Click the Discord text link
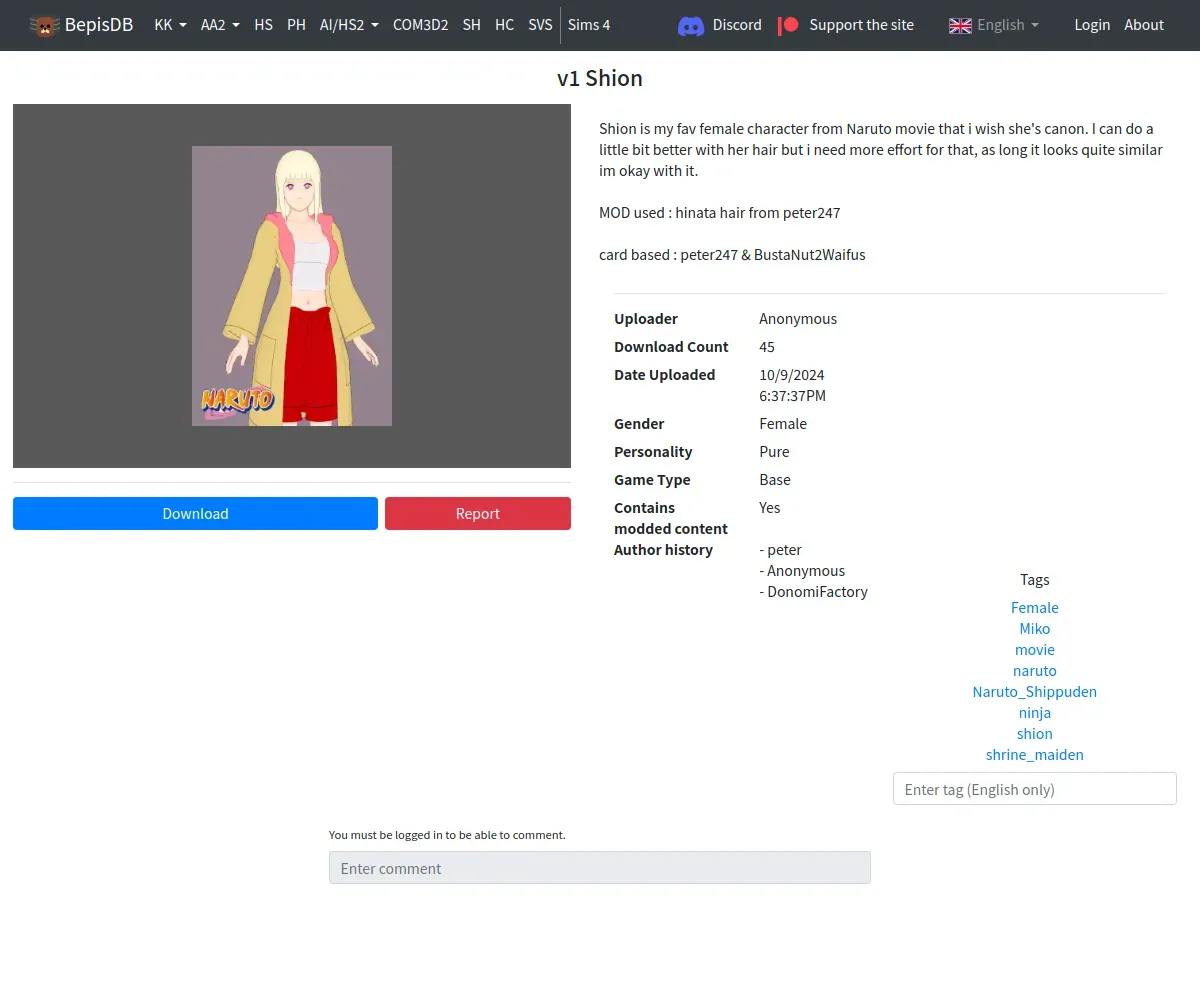Screen dimensions: 1200x1000 pos(737,25)
